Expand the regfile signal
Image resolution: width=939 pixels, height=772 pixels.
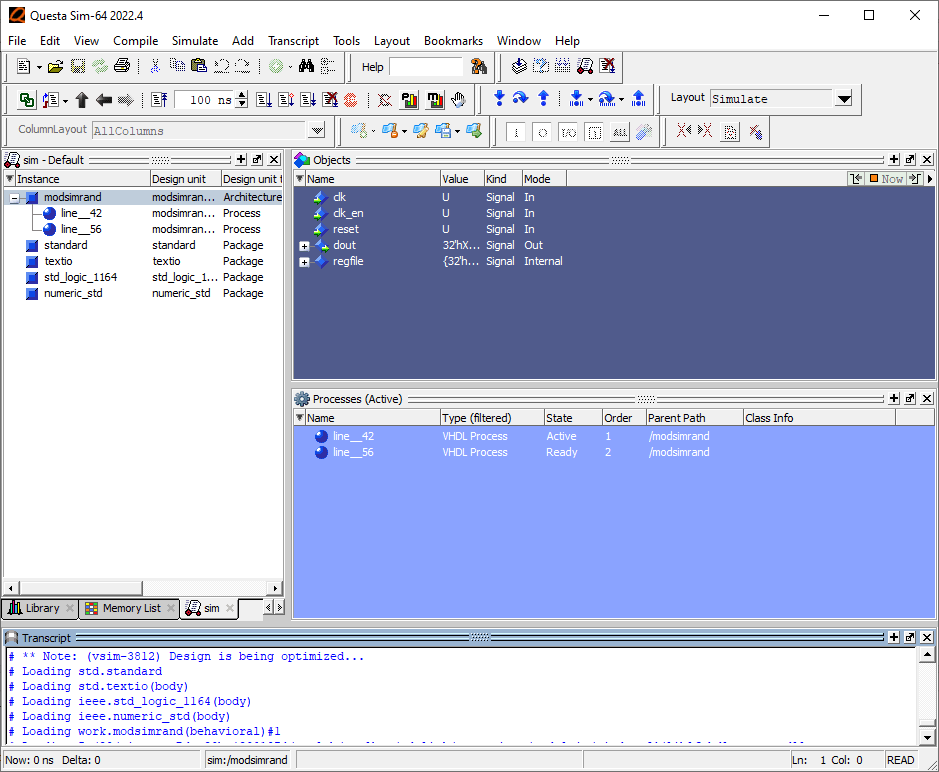click(x=304, y=262)
